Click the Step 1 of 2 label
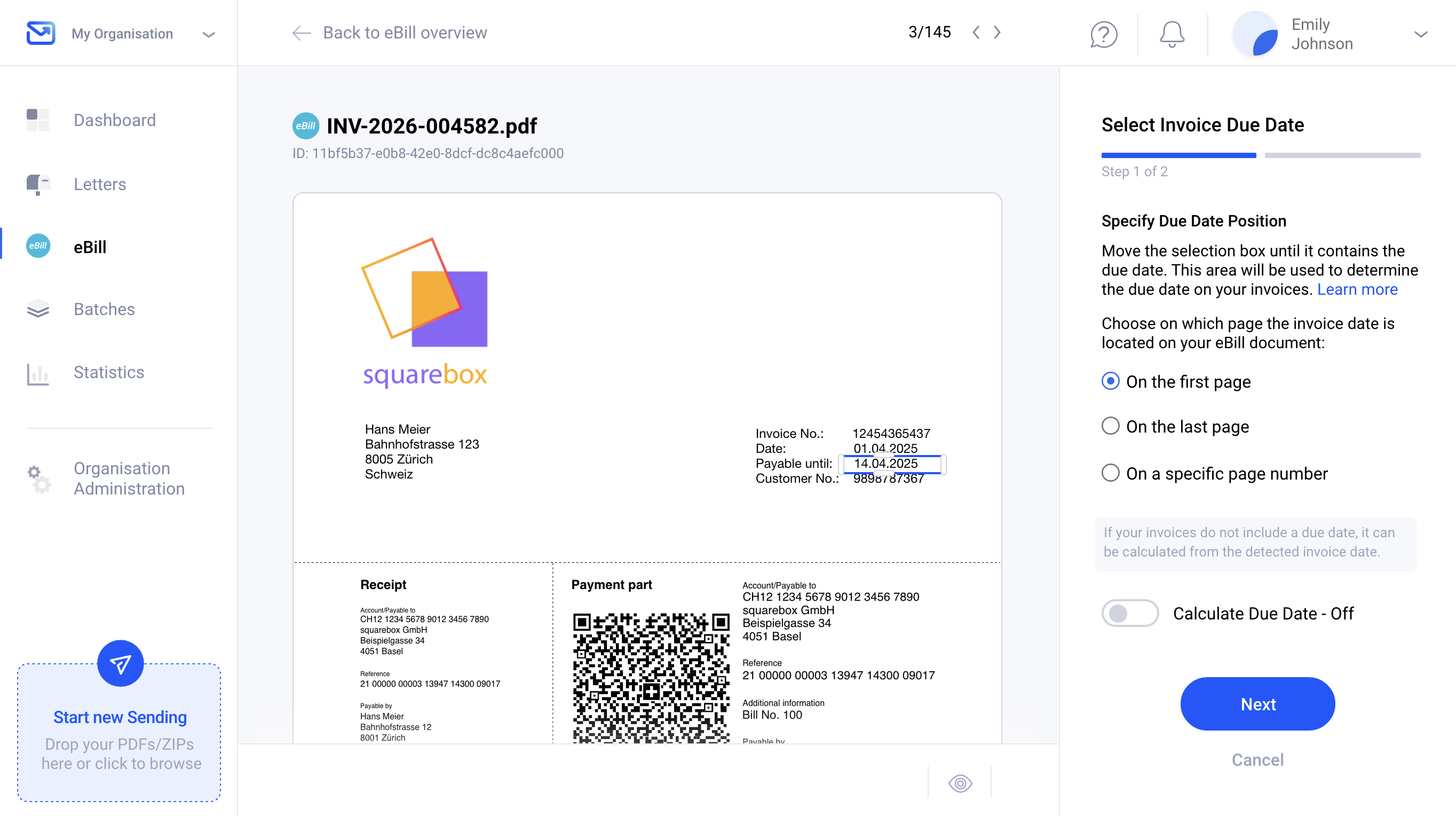1456x816 pixels. point(1134,171)
